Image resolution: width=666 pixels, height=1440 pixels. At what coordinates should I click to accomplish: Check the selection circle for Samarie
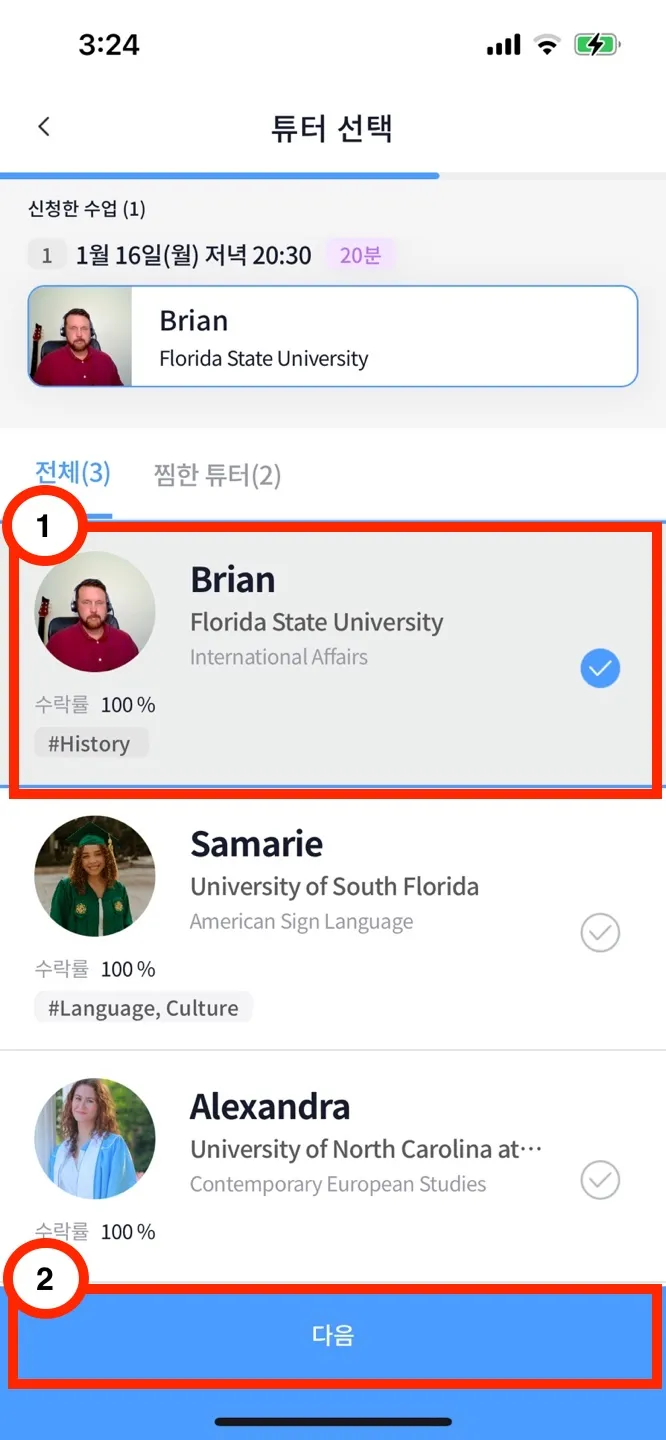point(600,933)
